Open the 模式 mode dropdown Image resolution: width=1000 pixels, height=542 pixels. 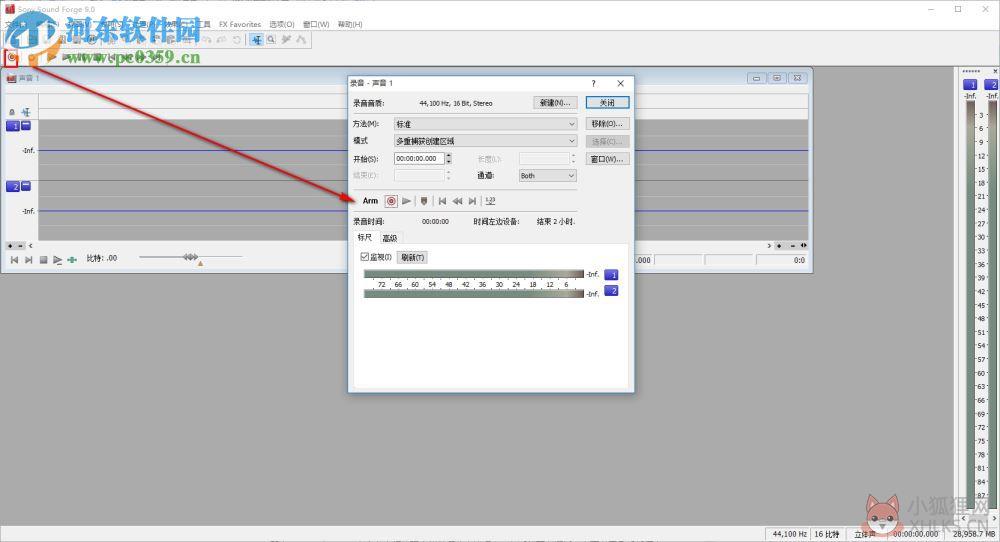coord(485,141)
